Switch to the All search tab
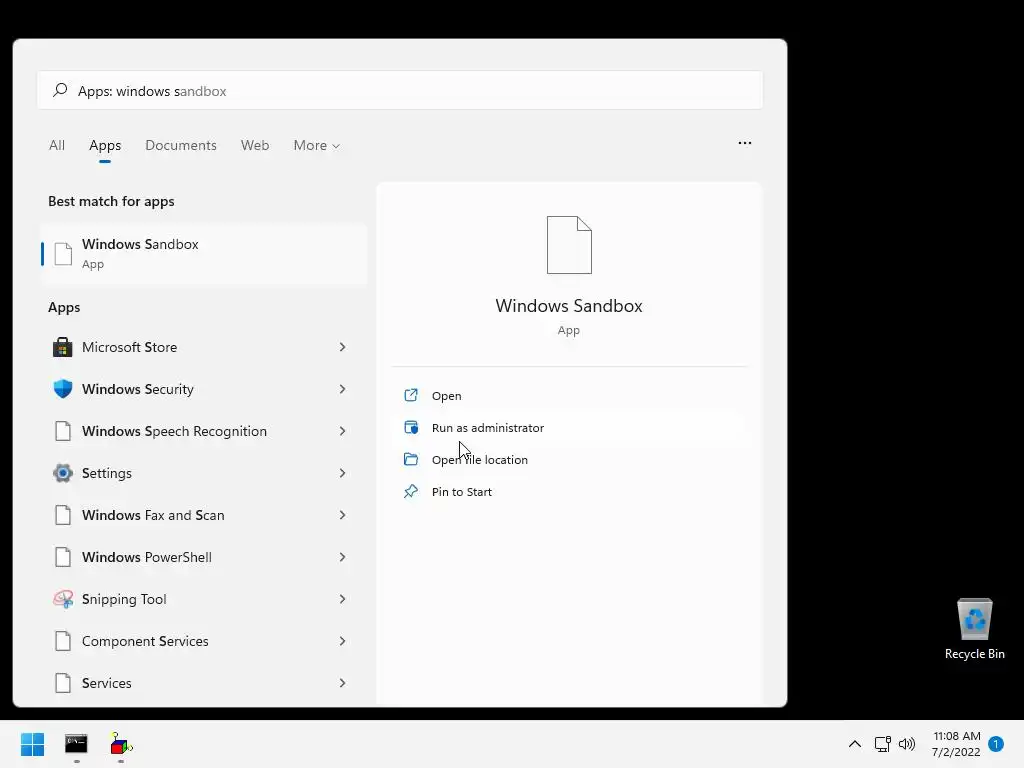 (57, 145)
